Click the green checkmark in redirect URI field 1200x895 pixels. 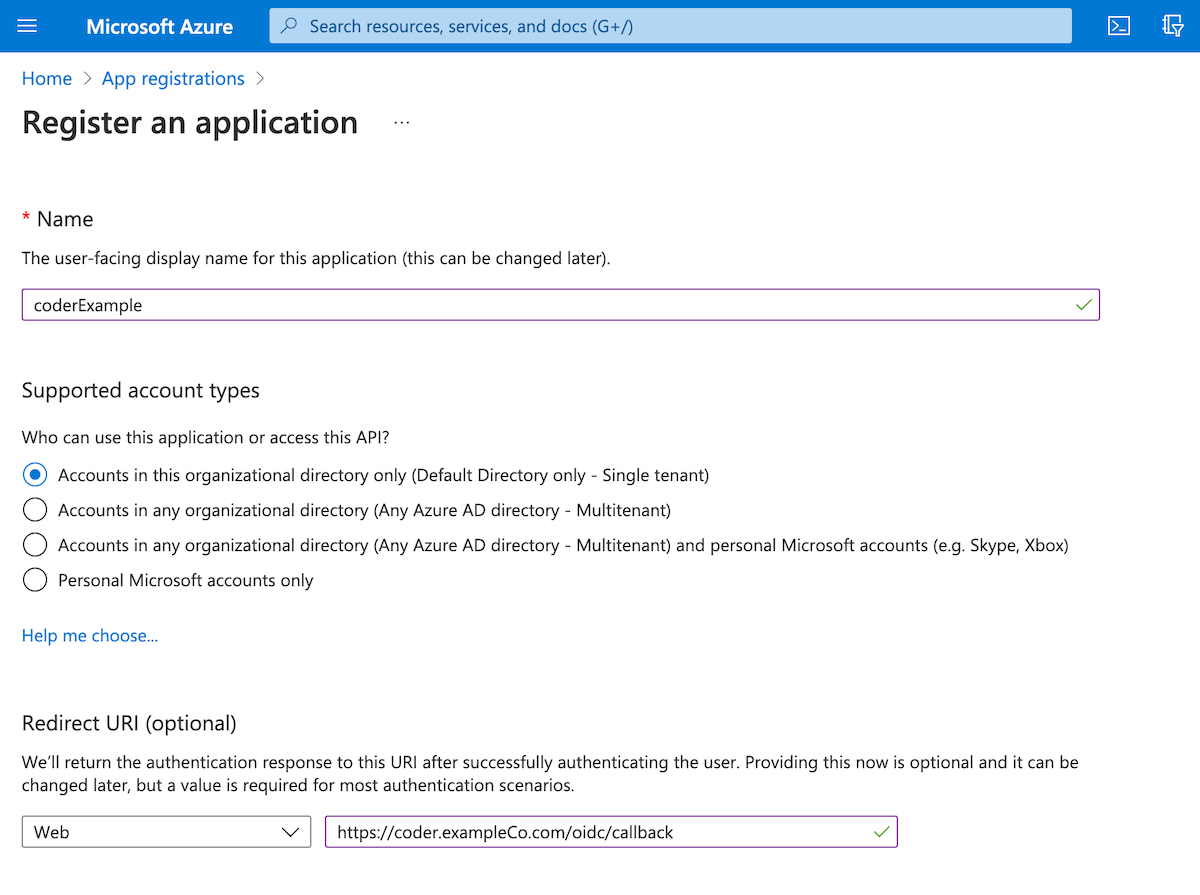pyautogui.click(x=881, y=832)
